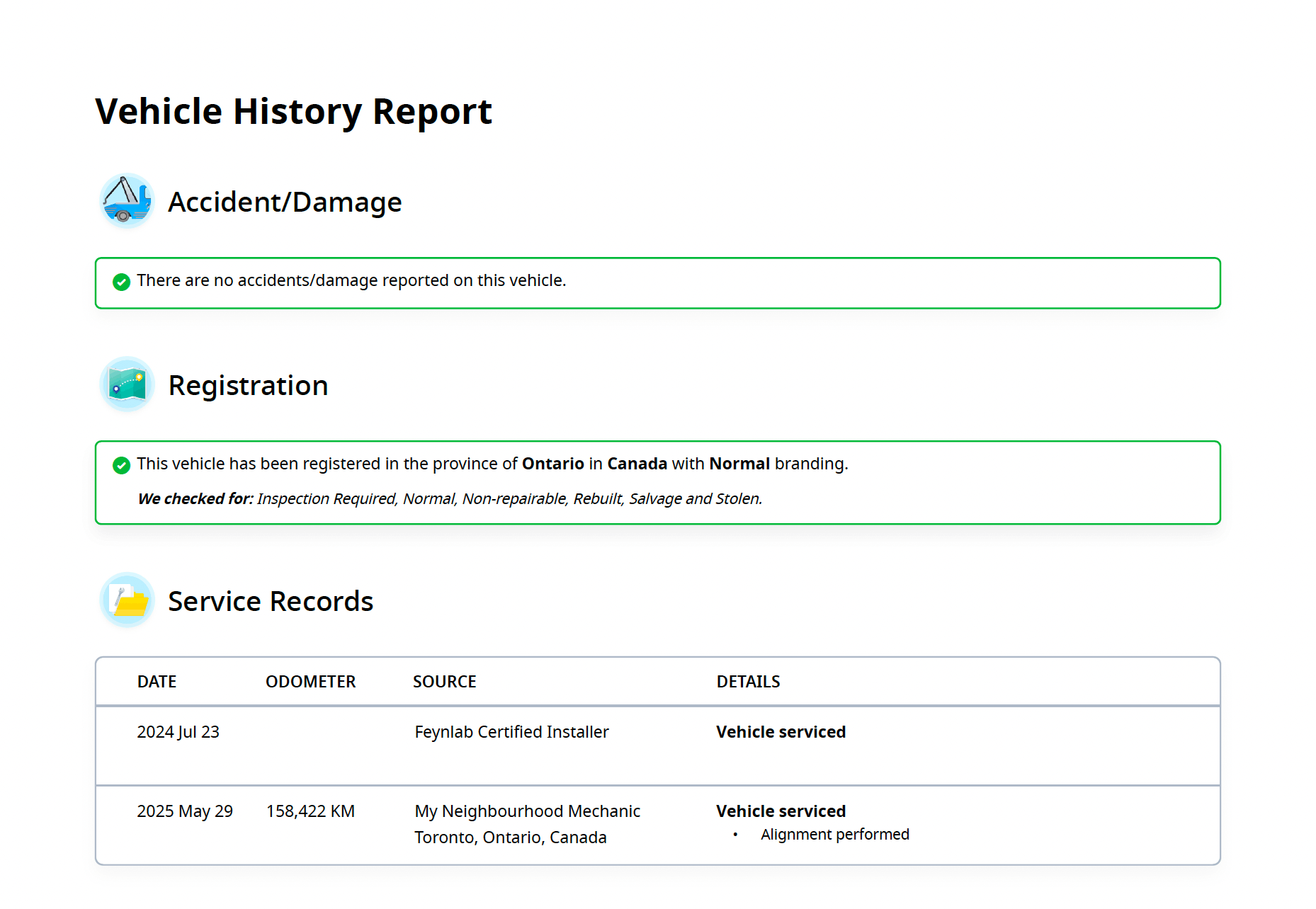Viewport: 1316px width, 909px height.
Task: Click the map icon beside Registration
Action: (x=127, y=384)
